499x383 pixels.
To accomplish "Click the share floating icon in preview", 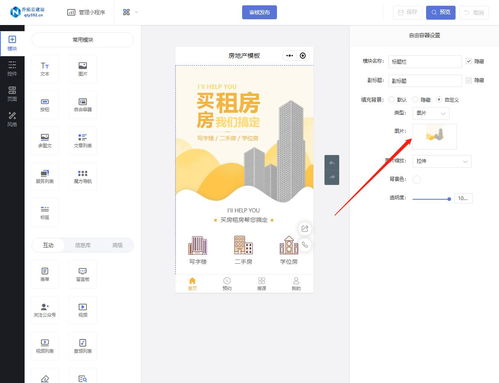I will pos(304,228).
